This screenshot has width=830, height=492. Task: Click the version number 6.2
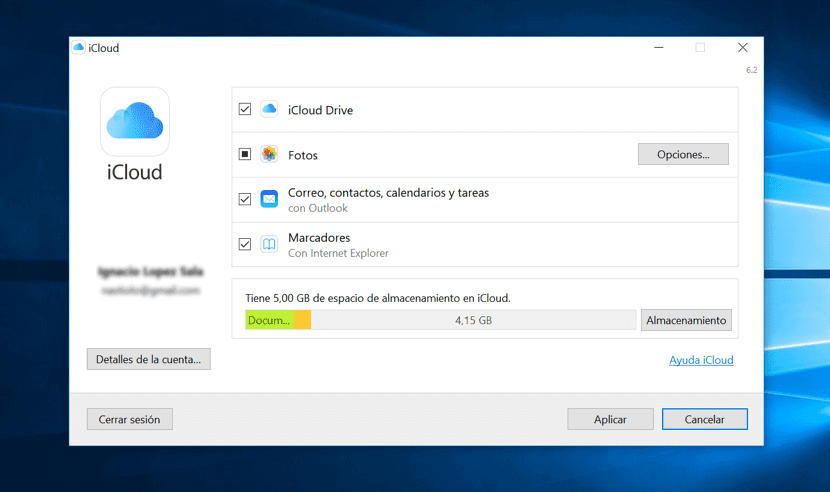point(752,70)
